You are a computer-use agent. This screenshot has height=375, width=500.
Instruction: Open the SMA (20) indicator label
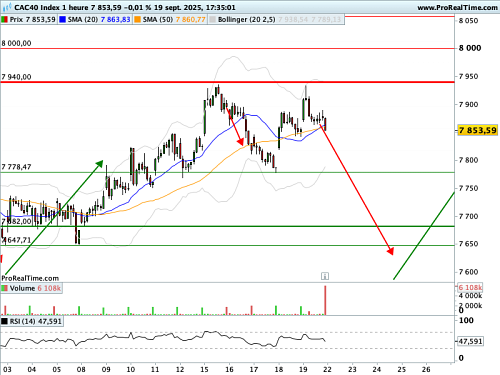click(83, 20)
